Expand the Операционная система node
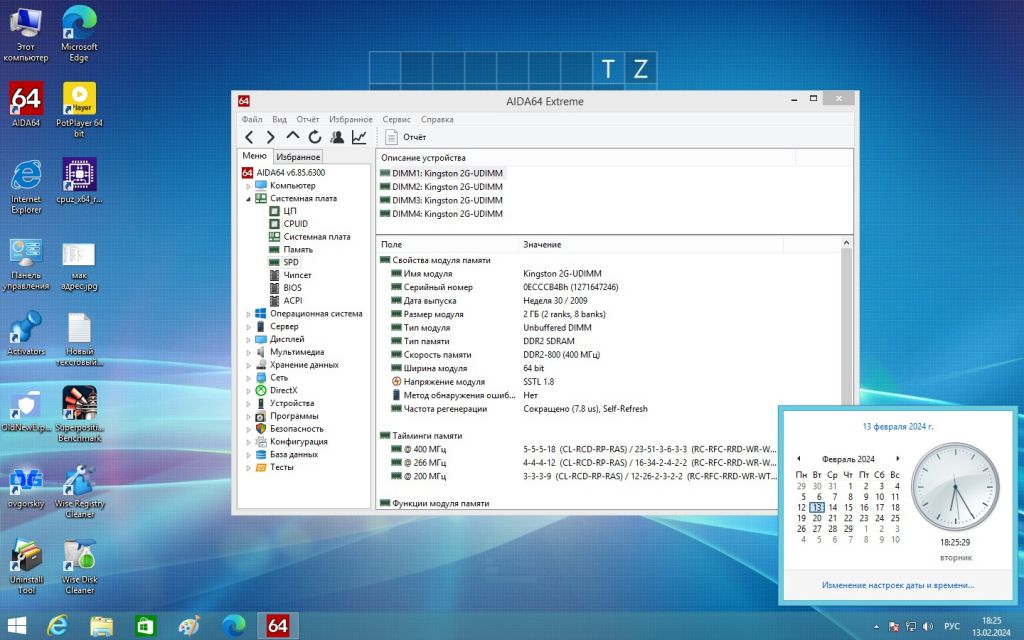 pyautogui.click(x=248, y=314)
